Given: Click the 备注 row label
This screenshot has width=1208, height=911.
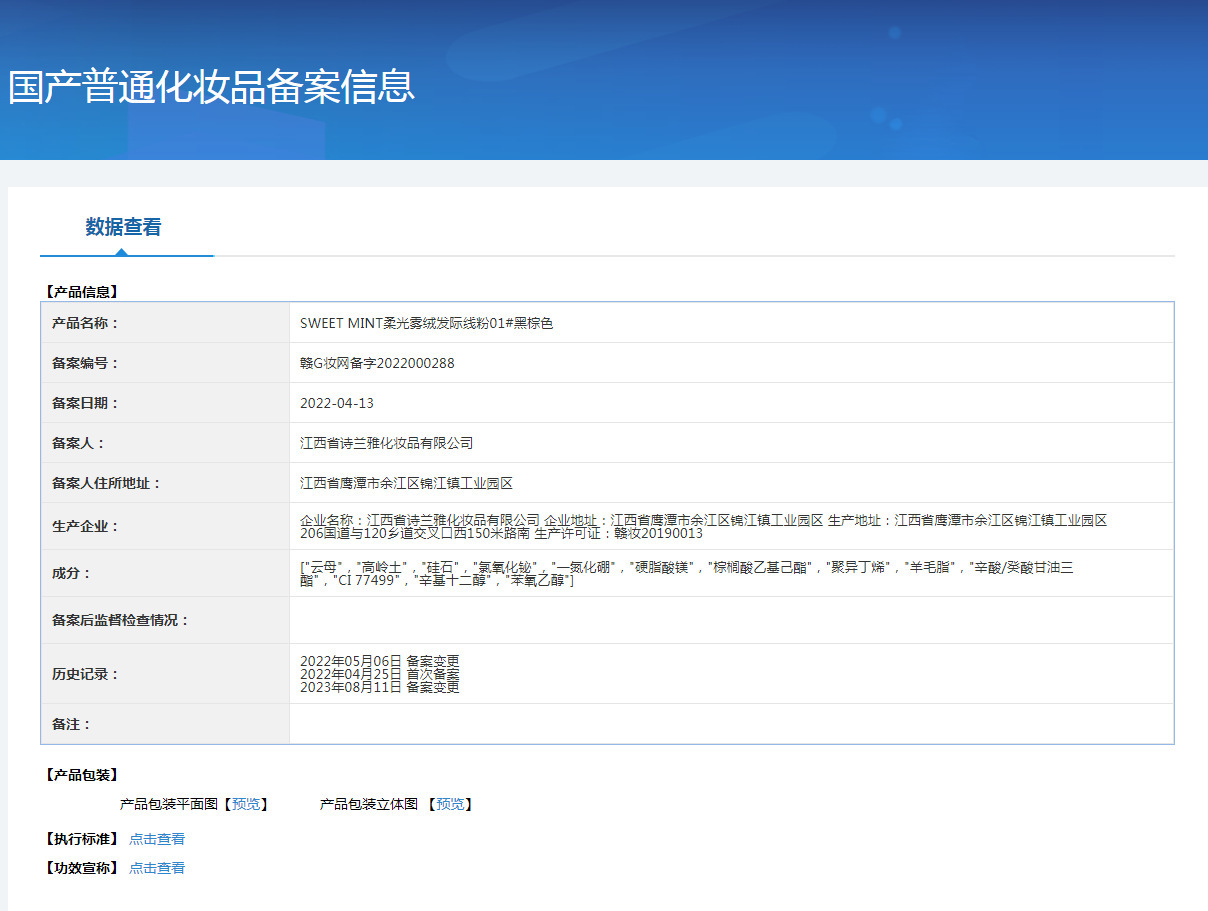Looking at the screenshot, I should (71, 724).
